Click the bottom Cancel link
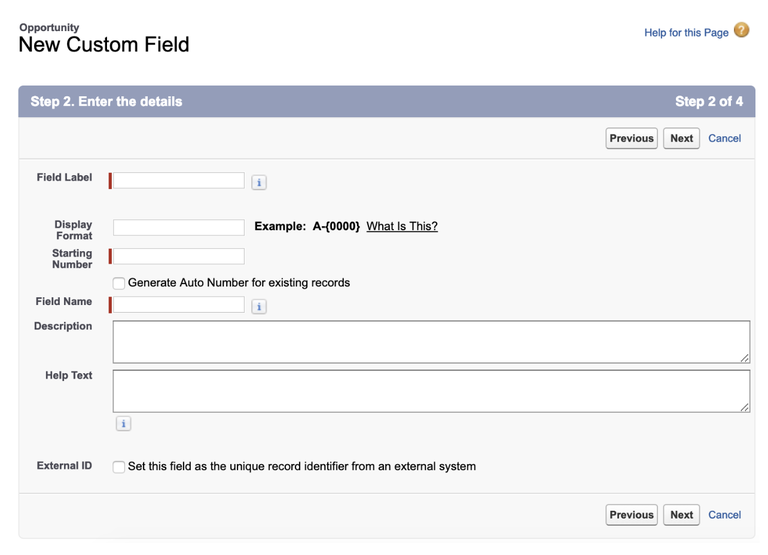The width and height of the screenshot is (768, 555). coord(724,515)
